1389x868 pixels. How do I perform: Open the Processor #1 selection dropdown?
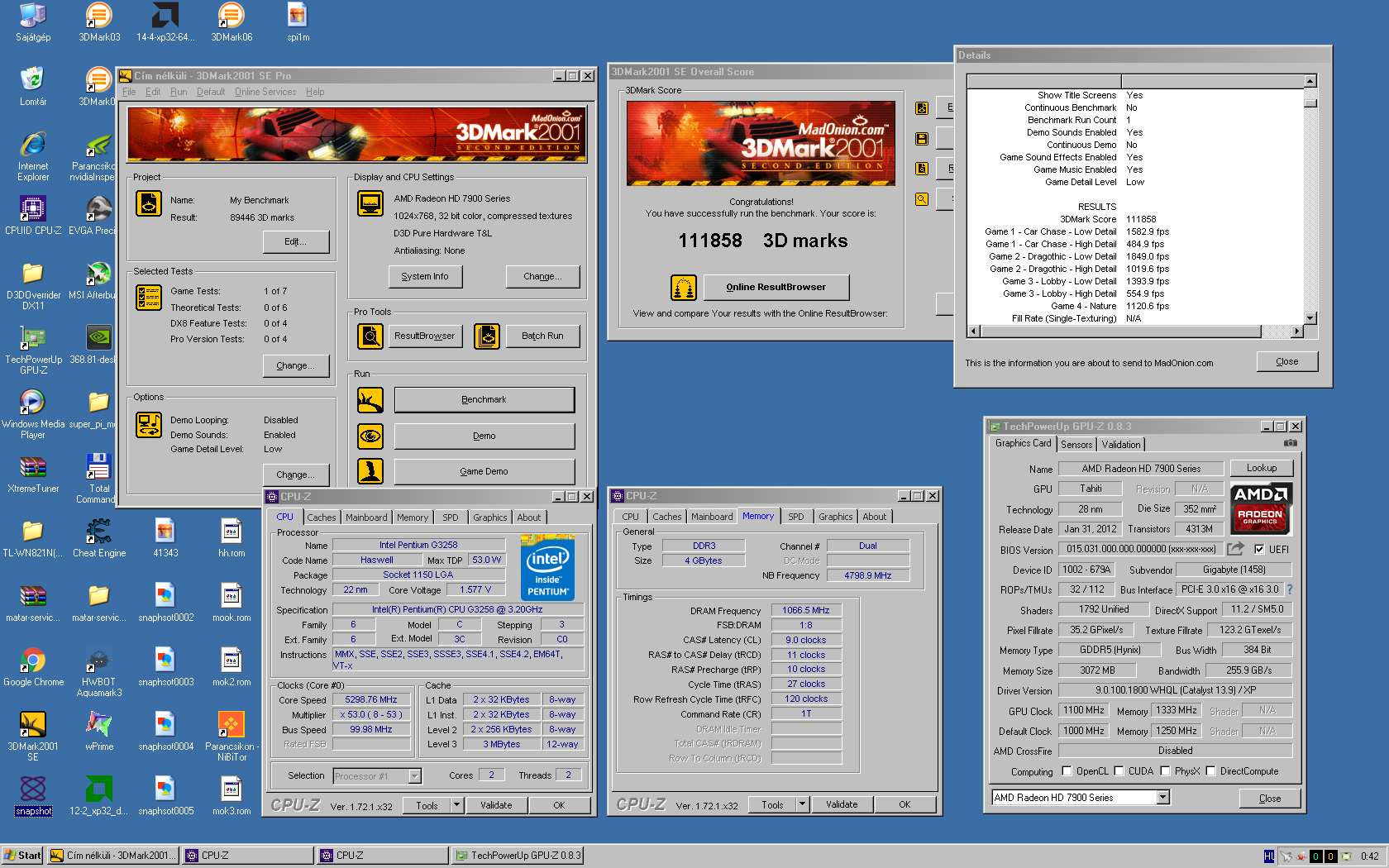click(x=414, y=776)
